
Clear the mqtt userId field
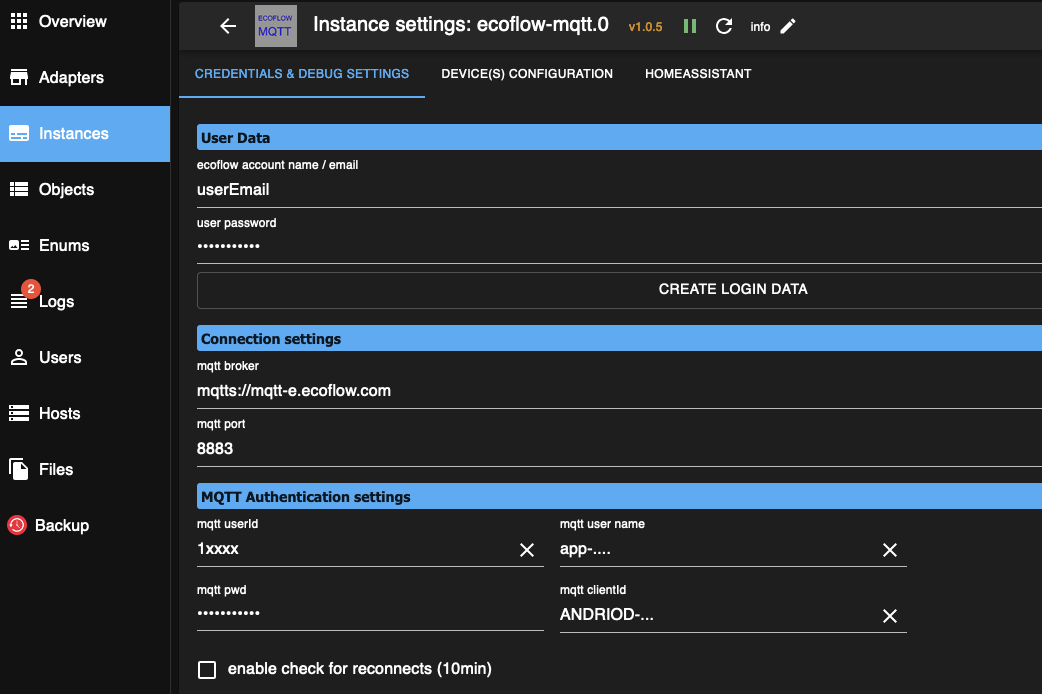[526, 550]
